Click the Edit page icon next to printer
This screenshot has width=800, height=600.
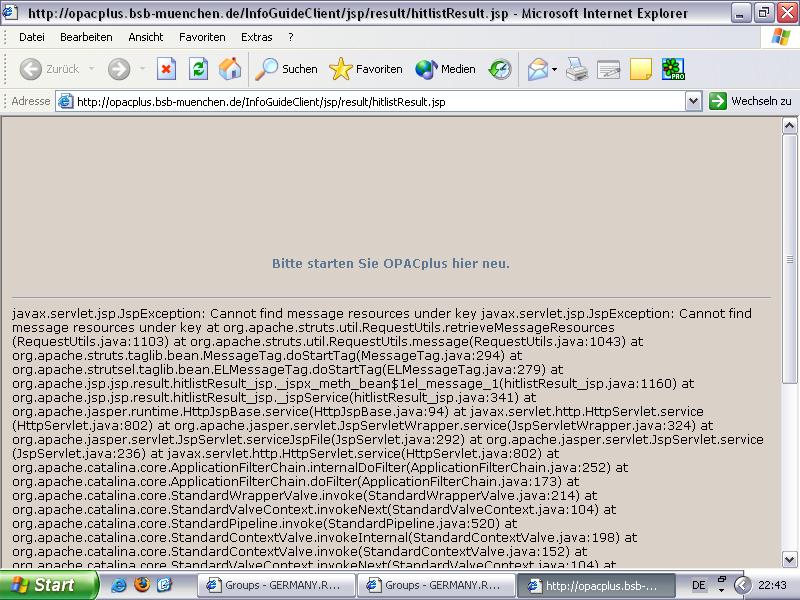point(608,69)
